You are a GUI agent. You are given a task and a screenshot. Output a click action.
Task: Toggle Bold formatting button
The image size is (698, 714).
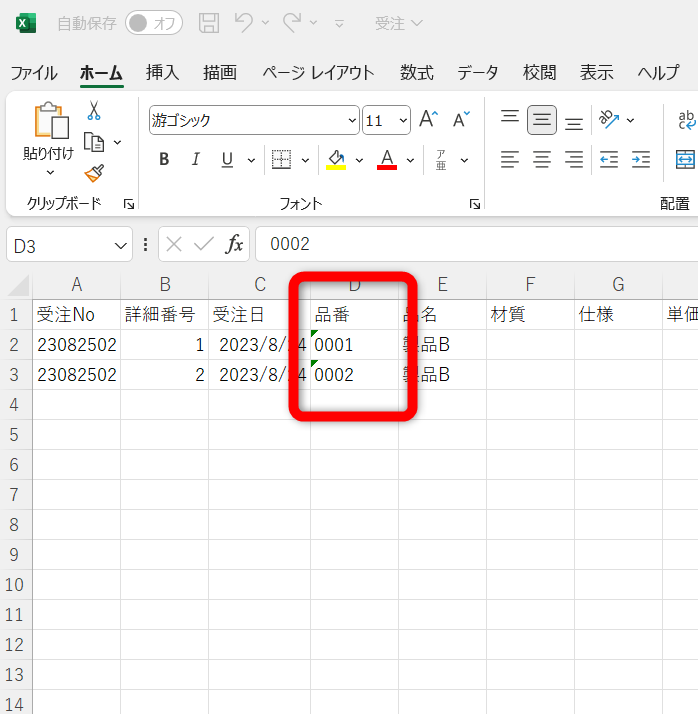click(x=164, y=159)
